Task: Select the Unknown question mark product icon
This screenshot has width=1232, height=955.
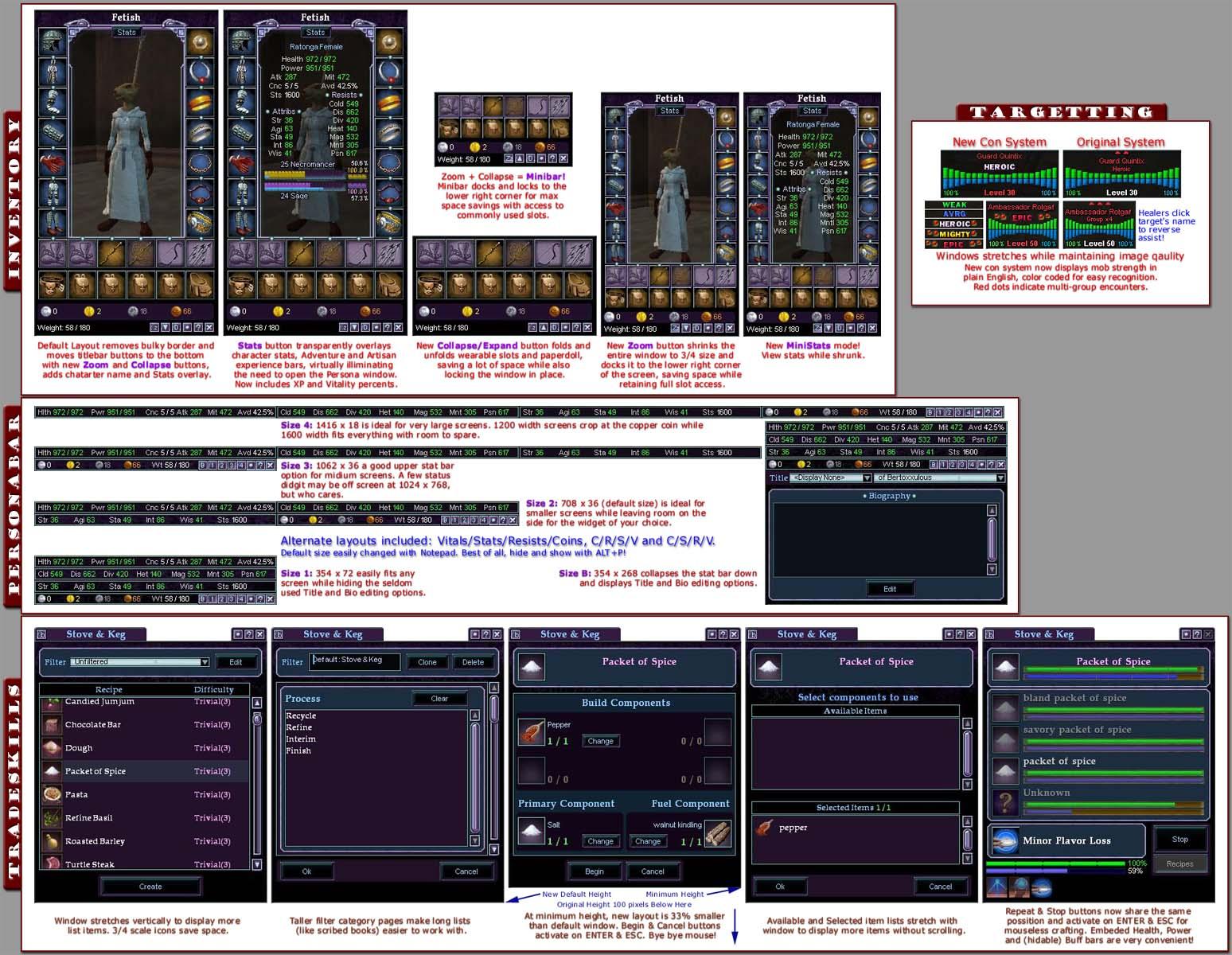Action: tap(1005, 801)
